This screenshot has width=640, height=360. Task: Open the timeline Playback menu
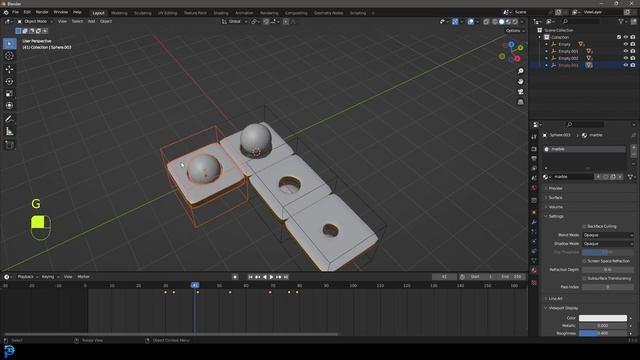point(27,277)
